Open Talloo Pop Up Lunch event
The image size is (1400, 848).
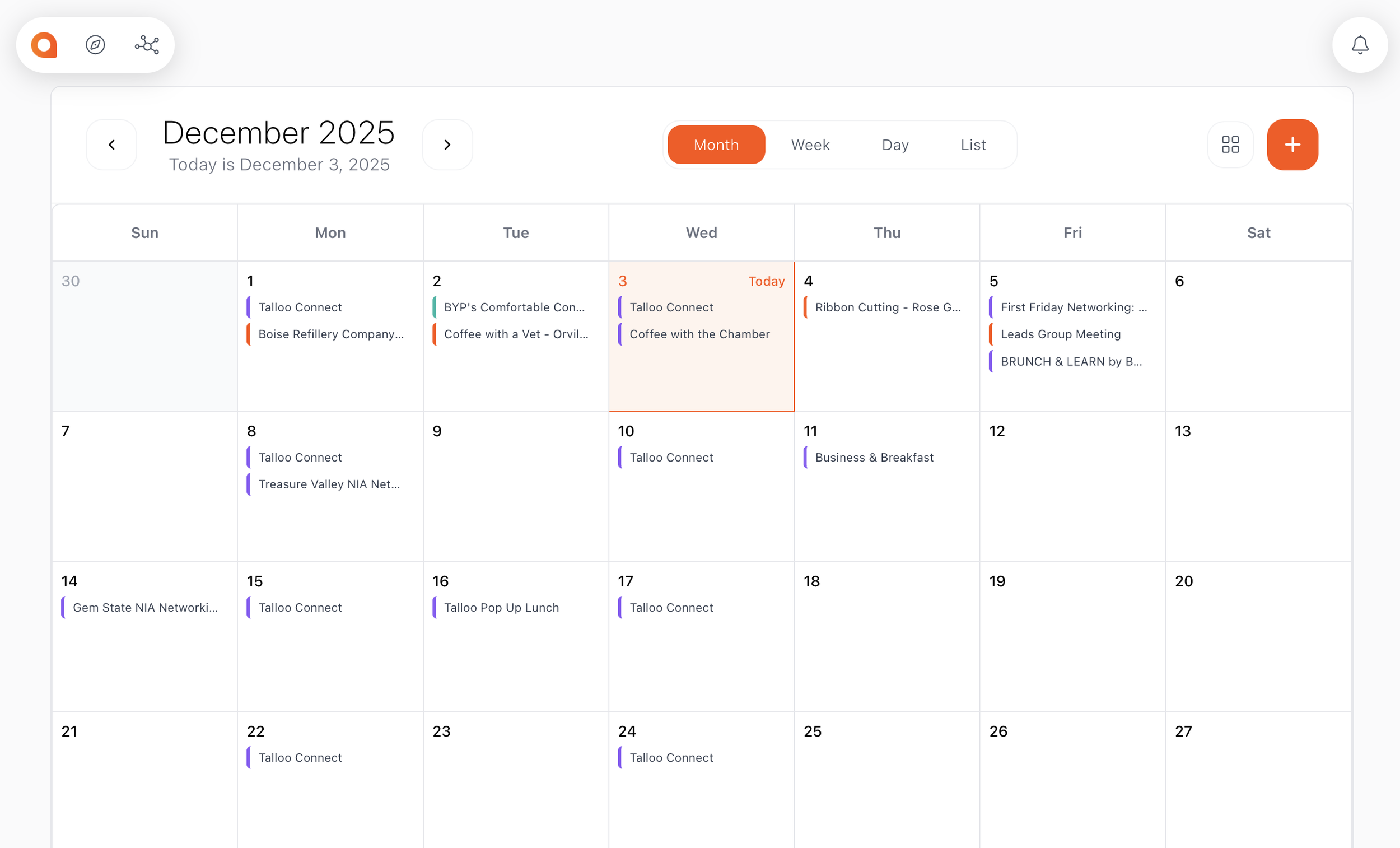[501, 608]
